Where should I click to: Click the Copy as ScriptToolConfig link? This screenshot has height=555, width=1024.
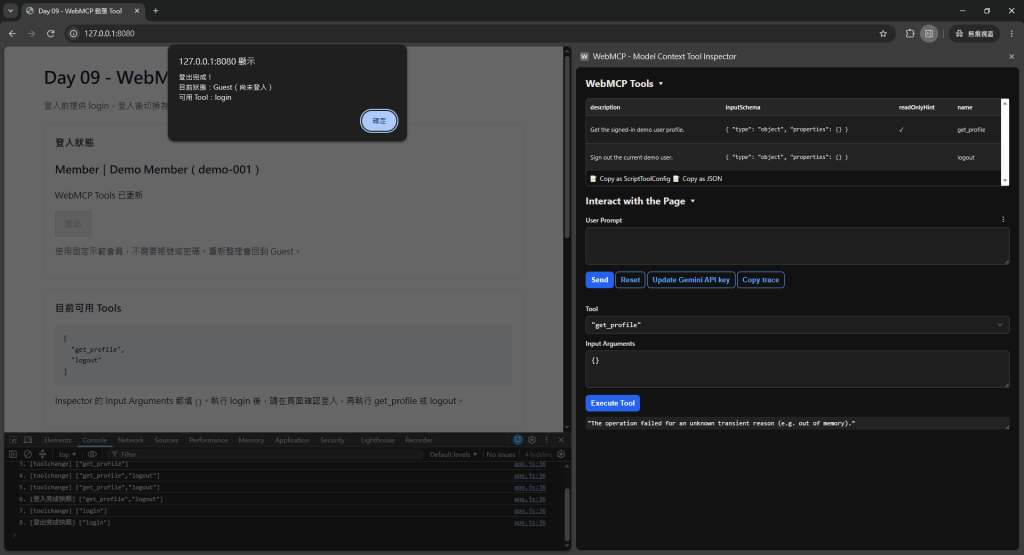click(630, 179)
